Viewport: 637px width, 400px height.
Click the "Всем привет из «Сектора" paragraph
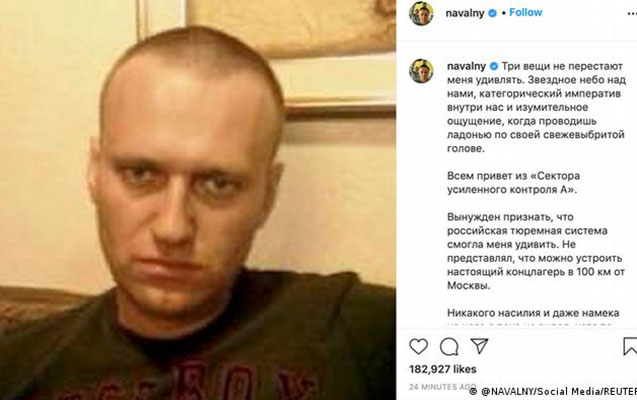pos(514,183)
